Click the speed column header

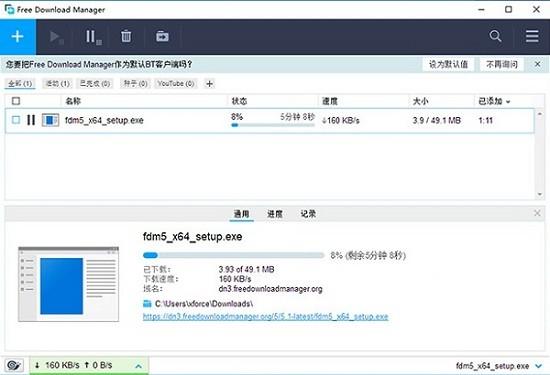click(330, 101)
